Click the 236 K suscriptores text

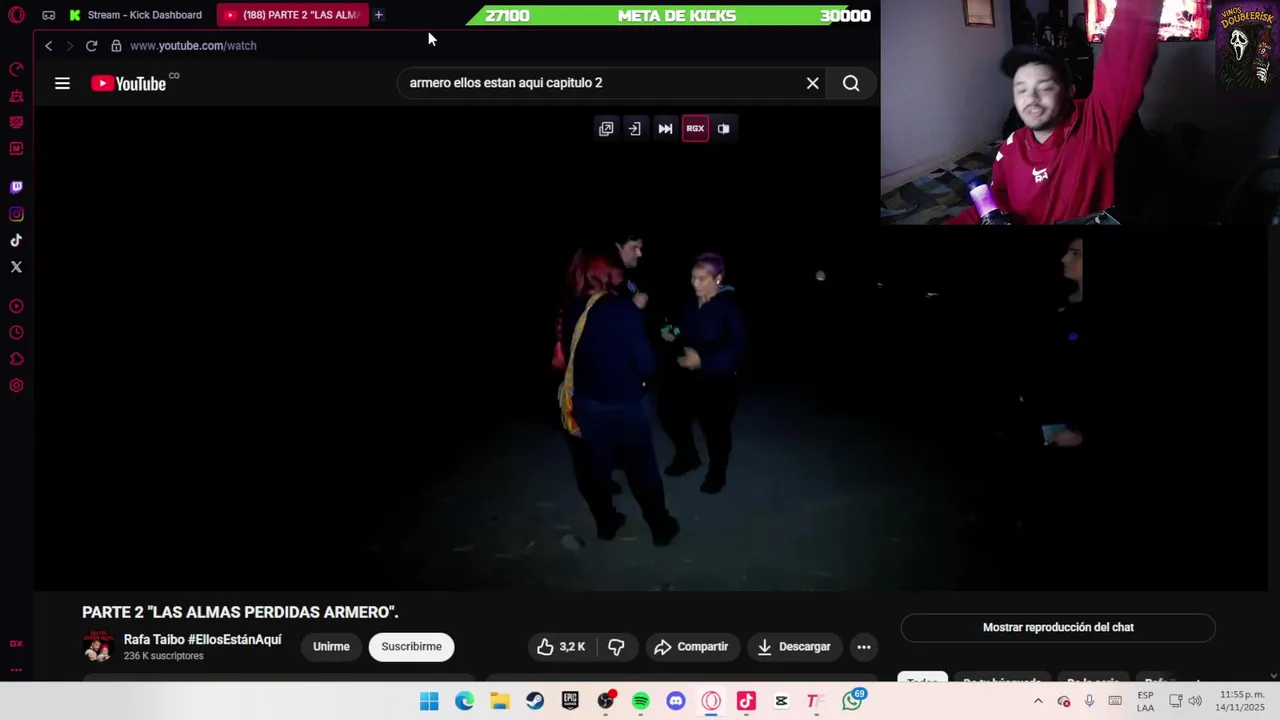[164, 656]
